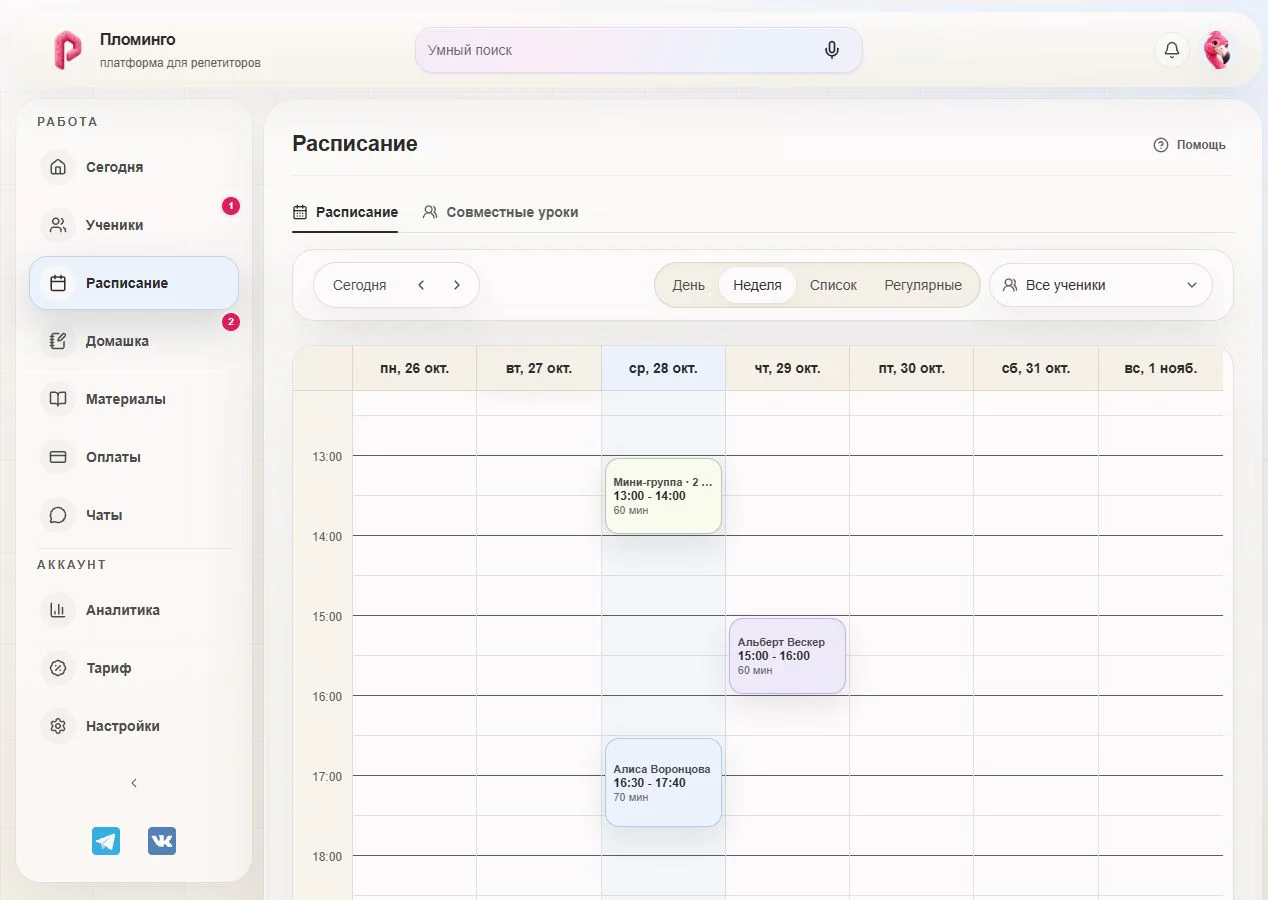The height and width of the screenshot is (900, 1268).
Task: Click the Помощь question mark icon
Action: coord(1161,145)
